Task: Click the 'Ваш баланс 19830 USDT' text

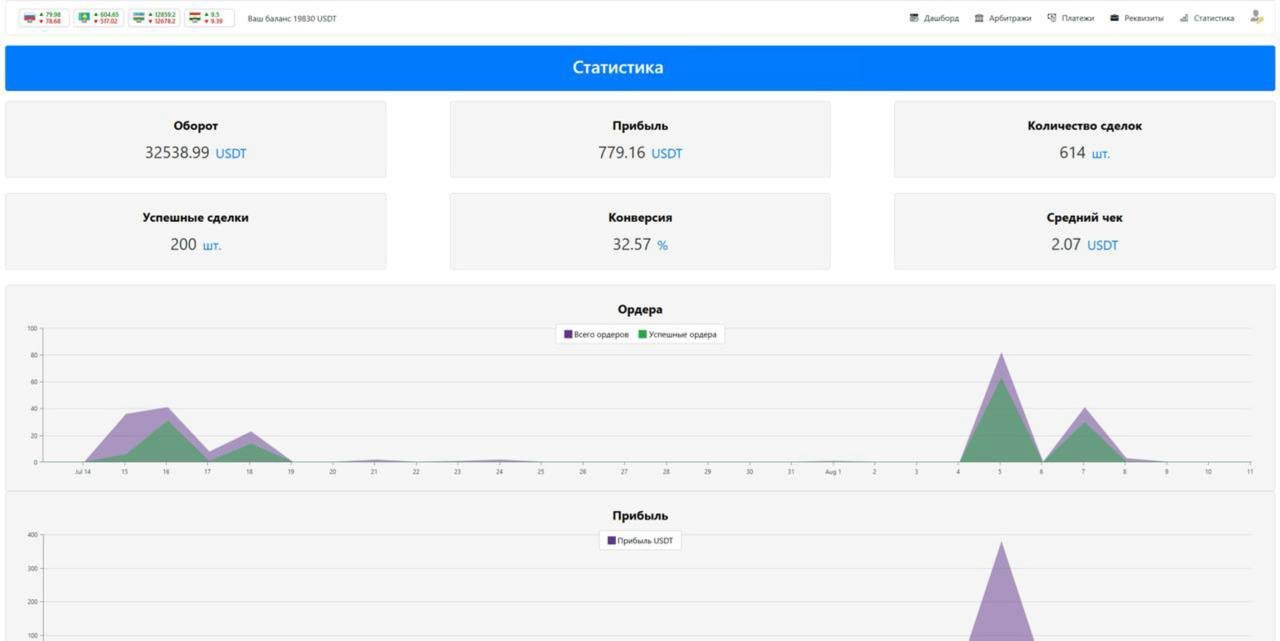Action: click(292, 18)
